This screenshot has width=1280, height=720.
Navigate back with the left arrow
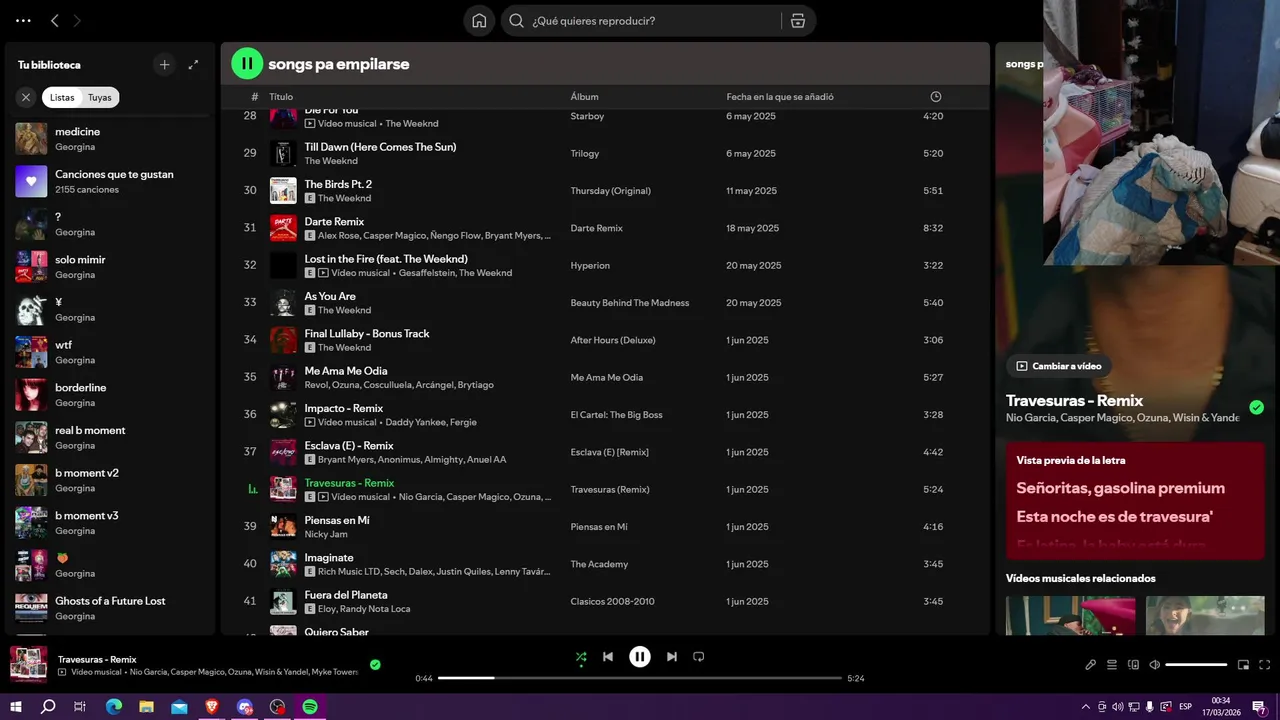click(x=55, y=21)
